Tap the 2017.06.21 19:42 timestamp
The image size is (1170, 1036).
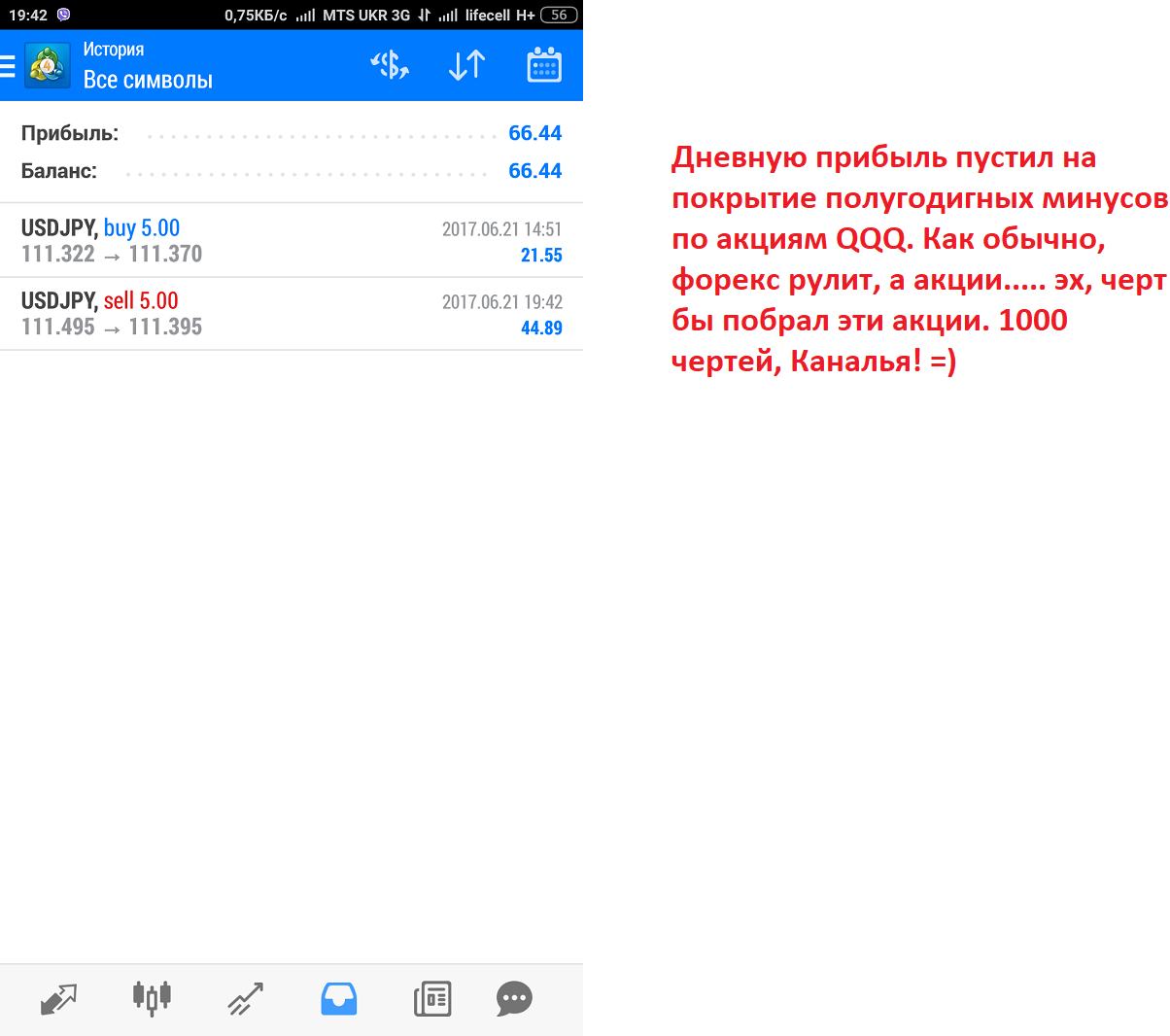(502, 302)
